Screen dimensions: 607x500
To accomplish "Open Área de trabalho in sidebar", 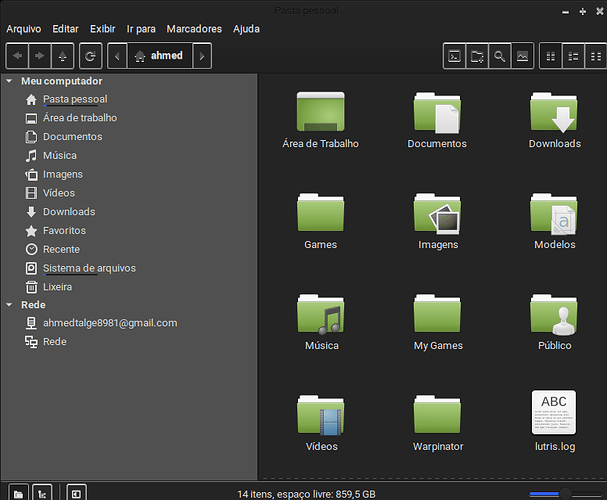I will (80, 118).
